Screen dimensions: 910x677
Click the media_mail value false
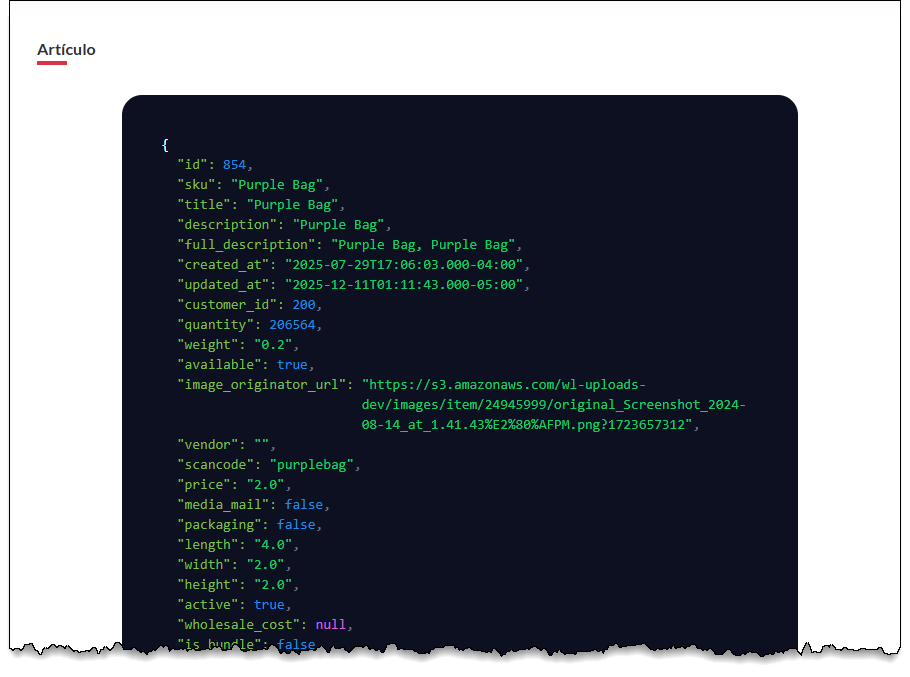tap(304, 504)
